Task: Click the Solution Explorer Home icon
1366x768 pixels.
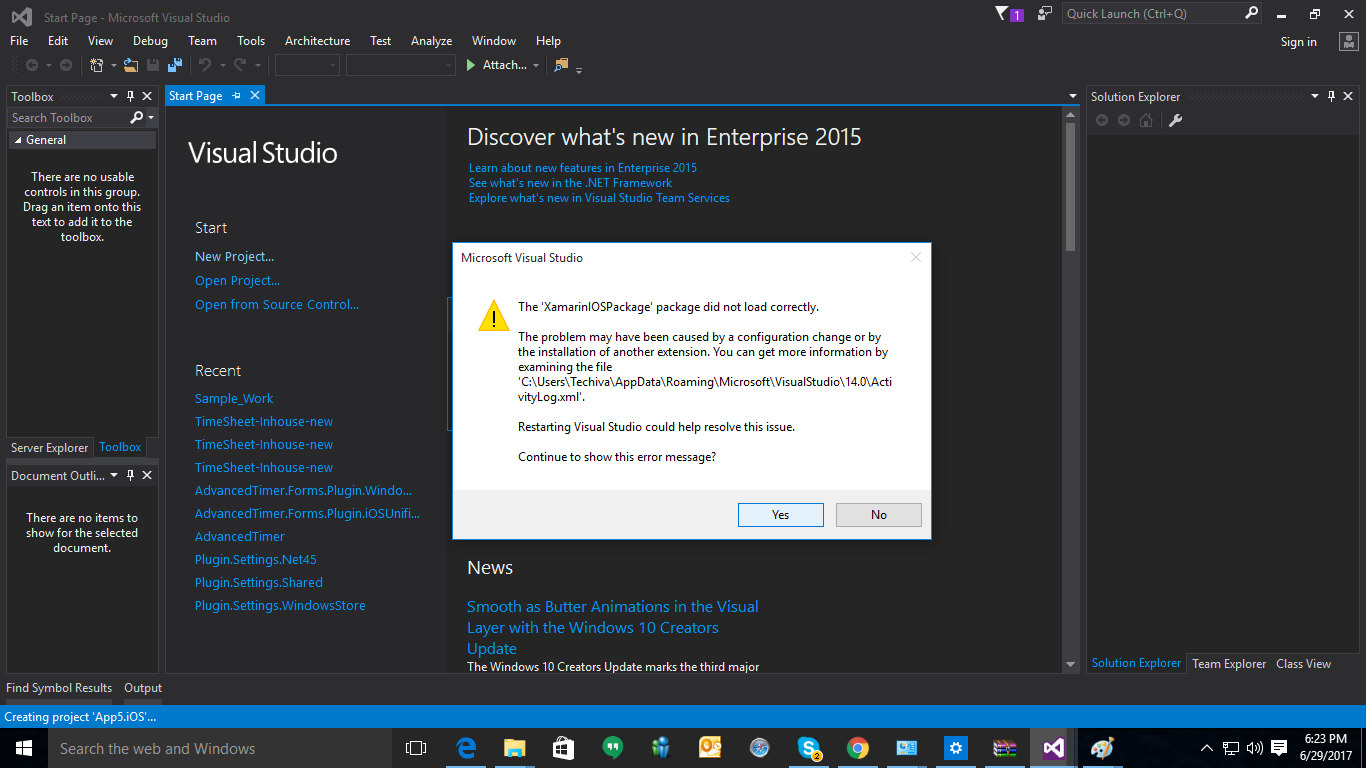Action: [1146, 120]
